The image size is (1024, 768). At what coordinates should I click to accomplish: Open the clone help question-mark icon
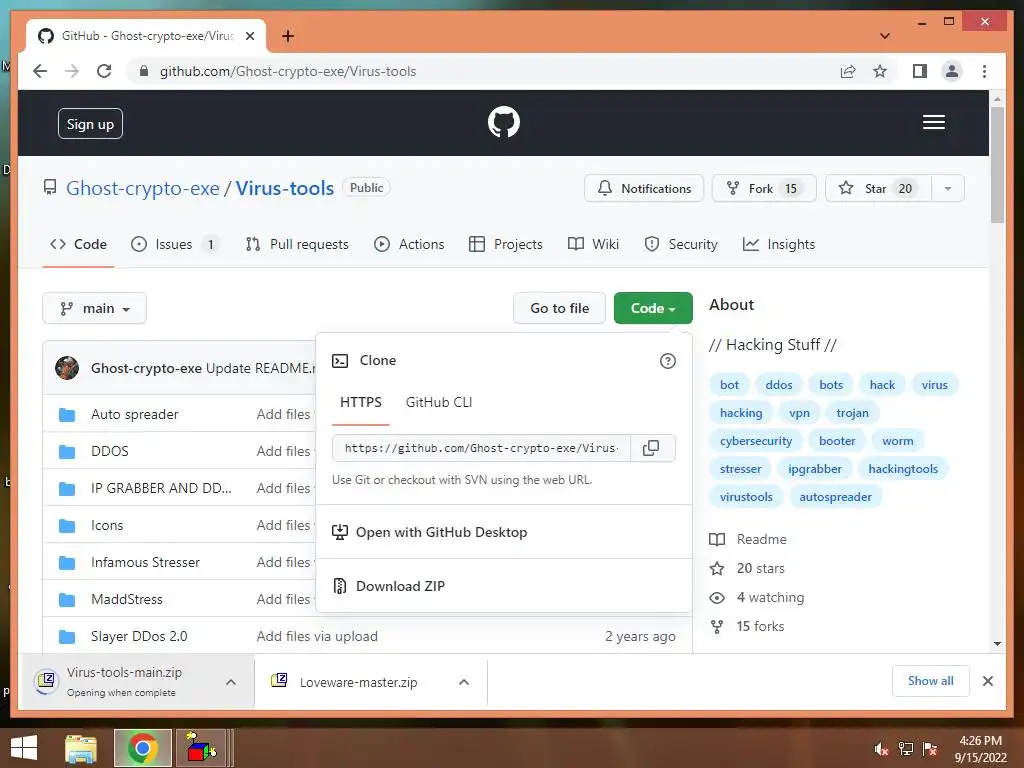tap(667, 361)
